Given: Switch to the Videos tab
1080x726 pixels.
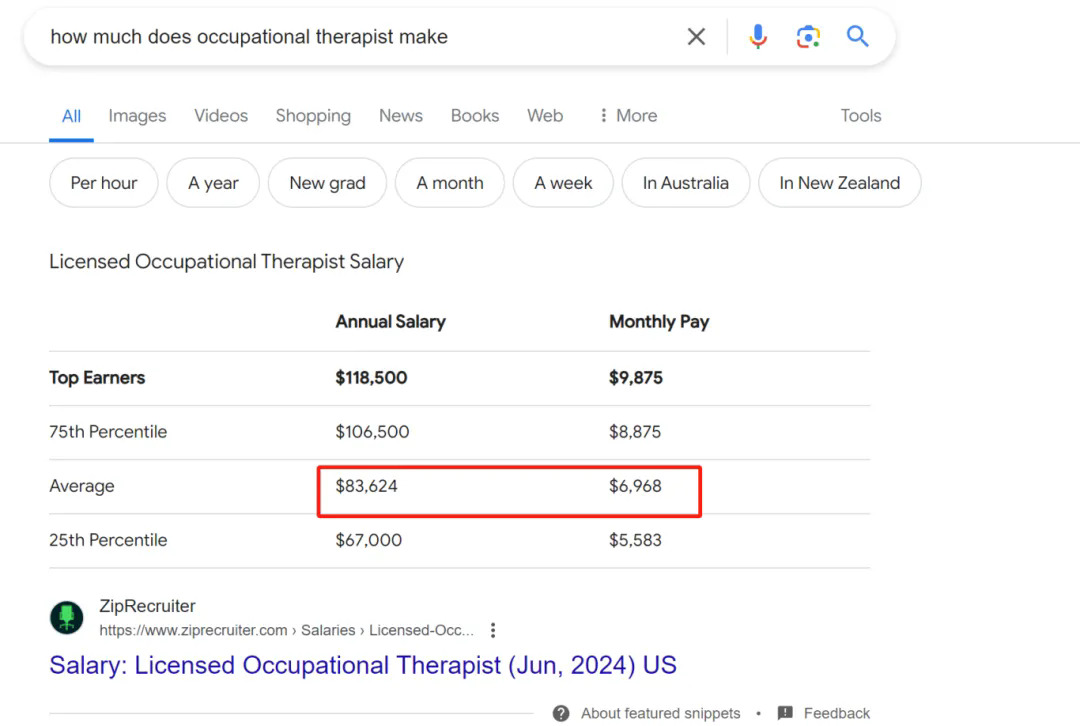Looking at the screenshot, I should tap(221, 116).
